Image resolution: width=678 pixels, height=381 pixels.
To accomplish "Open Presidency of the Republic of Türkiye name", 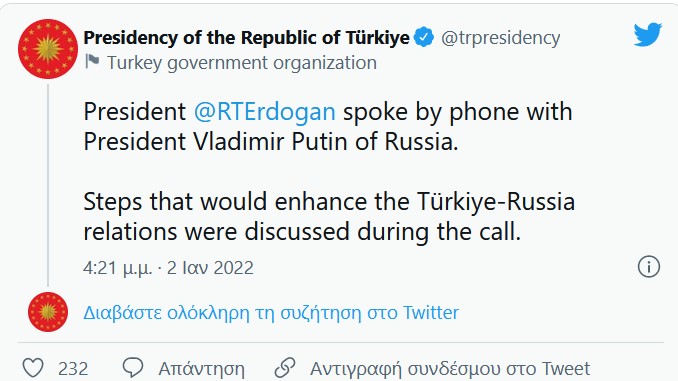I will pos(246,38).
